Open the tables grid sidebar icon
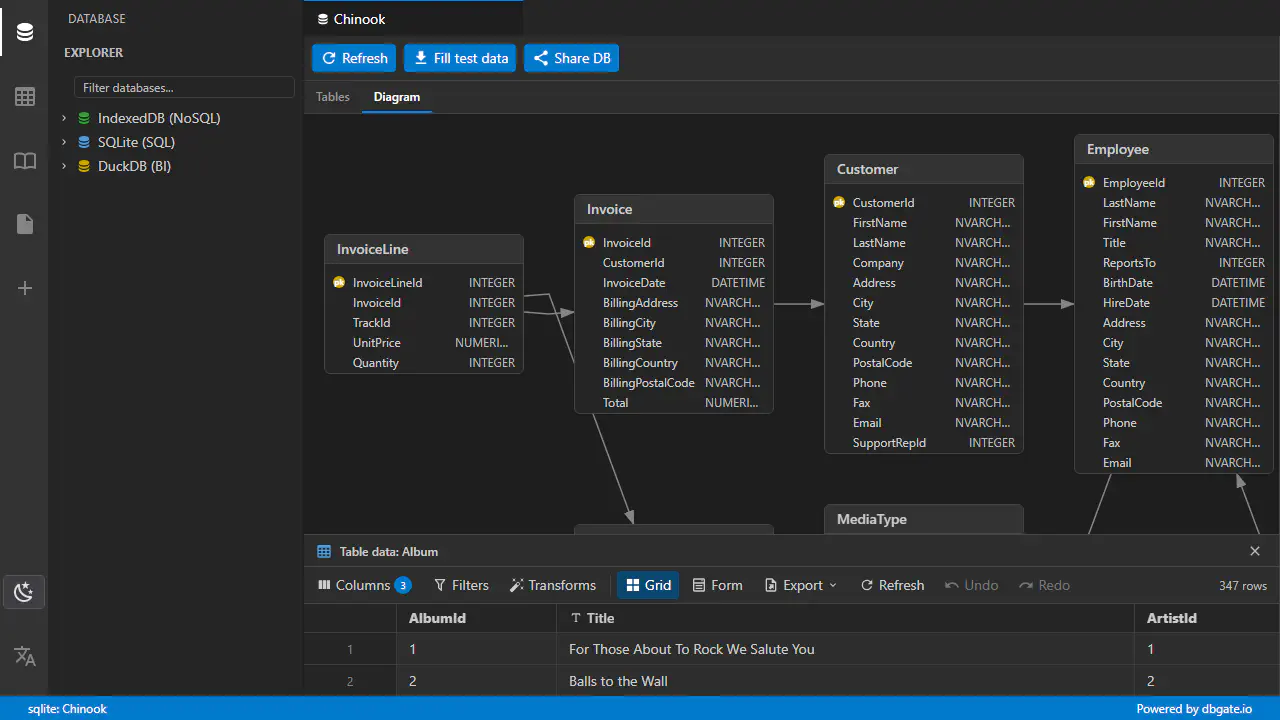The height and width of the screenshot is (720, 1280). (25, 96)
